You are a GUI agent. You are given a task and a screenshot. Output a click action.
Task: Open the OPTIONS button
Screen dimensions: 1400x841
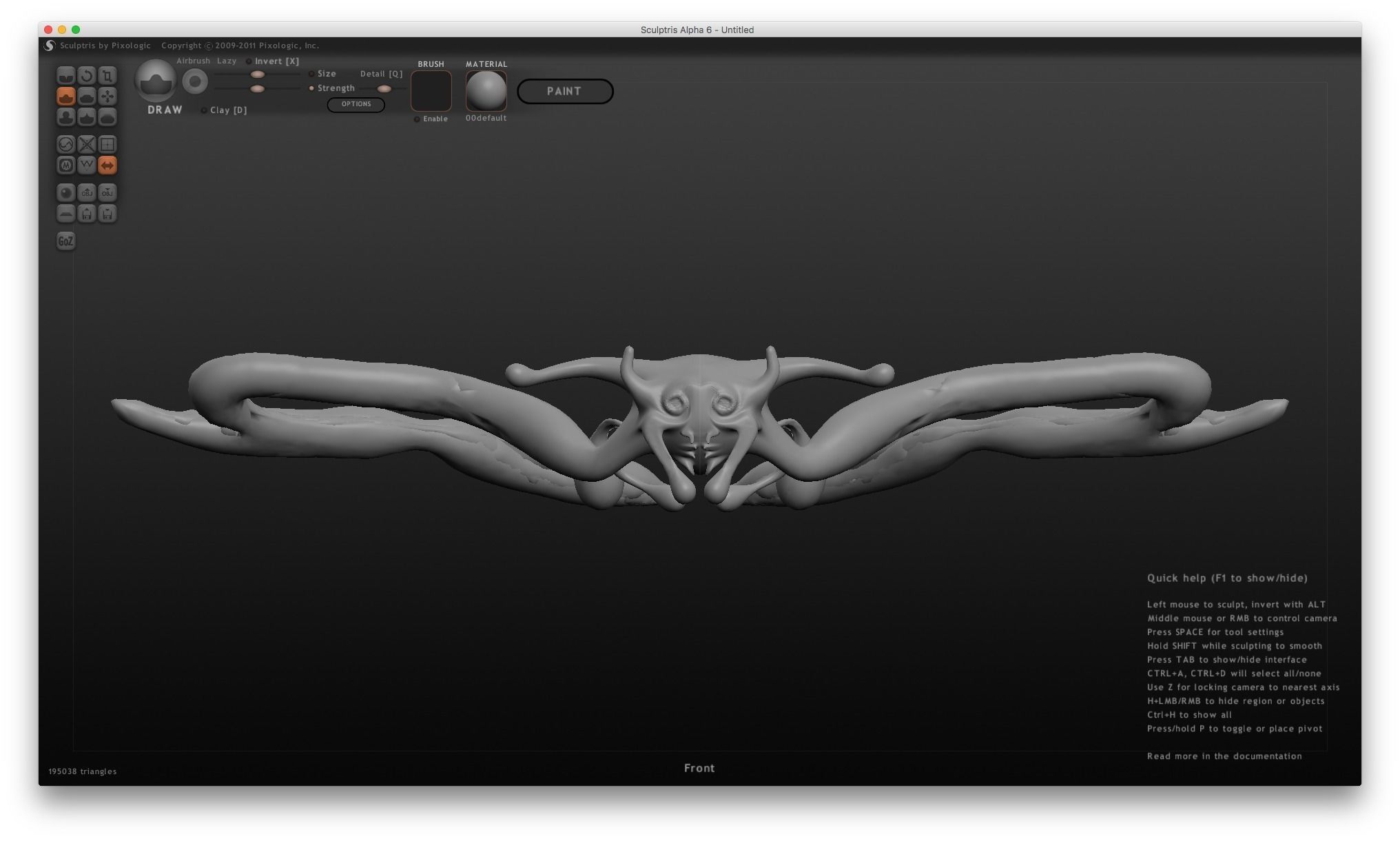[356, 104]
